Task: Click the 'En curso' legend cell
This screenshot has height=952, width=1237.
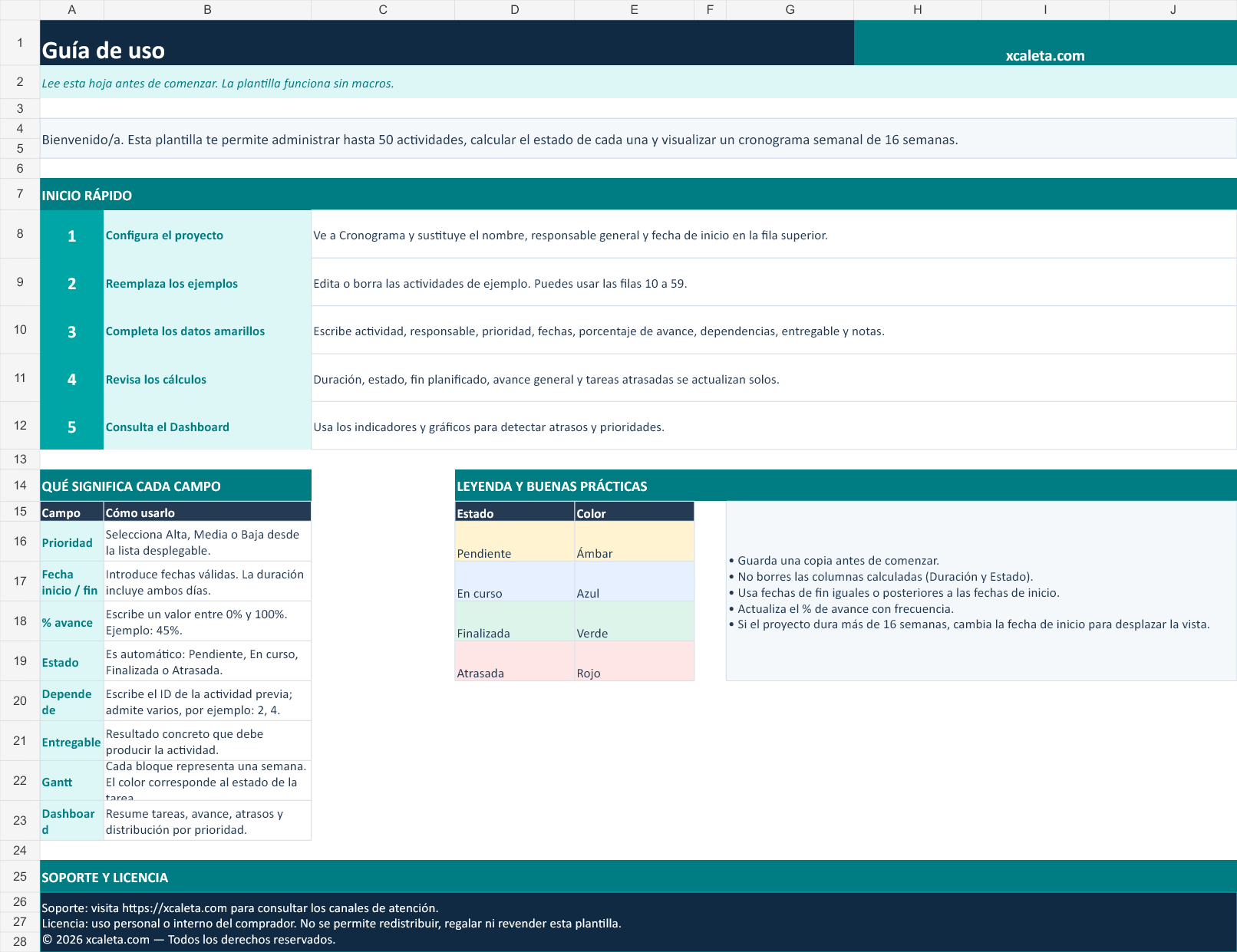Action: tap(514, 581)
